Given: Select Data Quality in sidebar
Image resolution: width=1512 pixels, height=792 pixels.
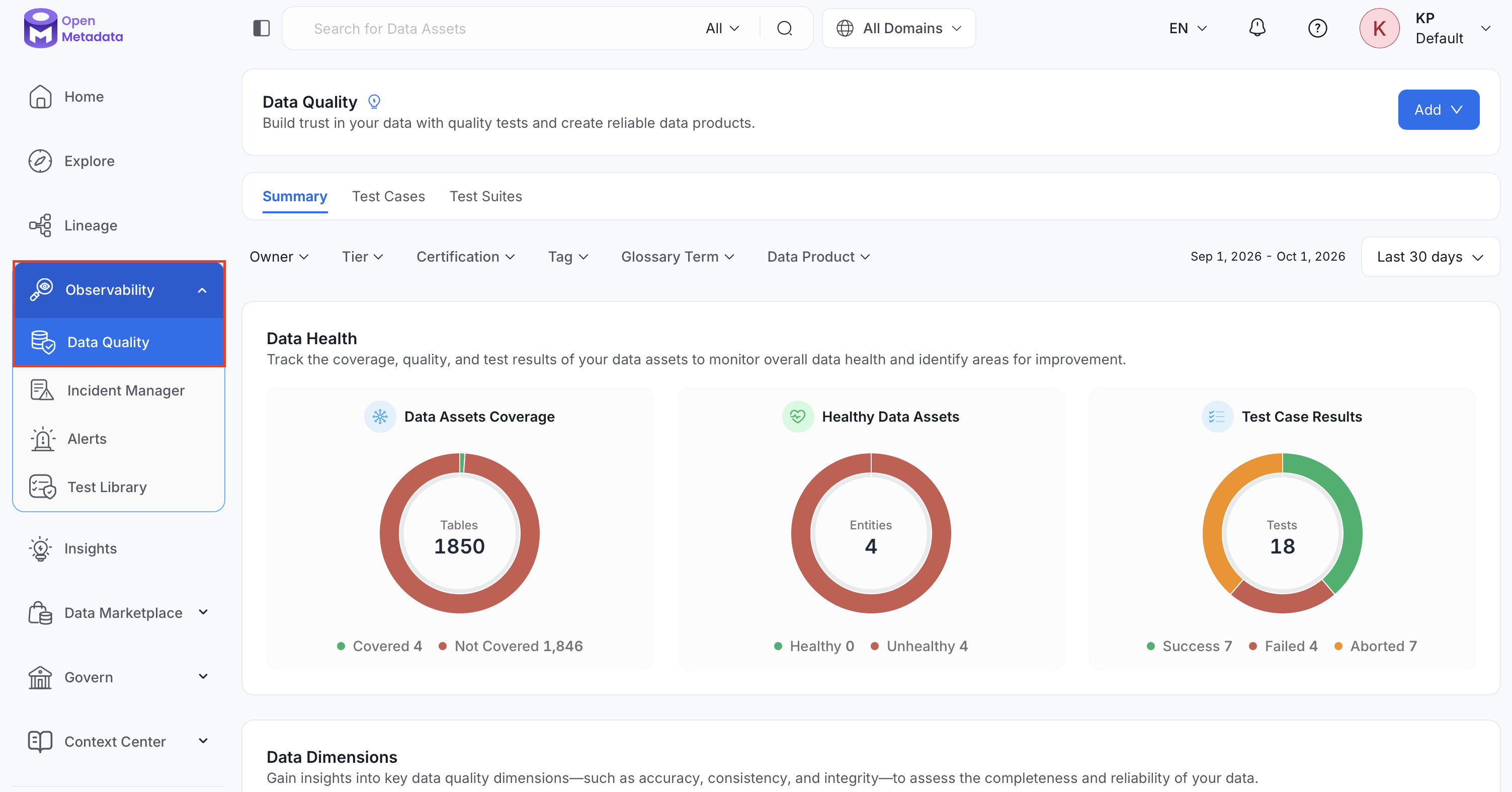Looking at the screenshot, I should click(119, 342).
